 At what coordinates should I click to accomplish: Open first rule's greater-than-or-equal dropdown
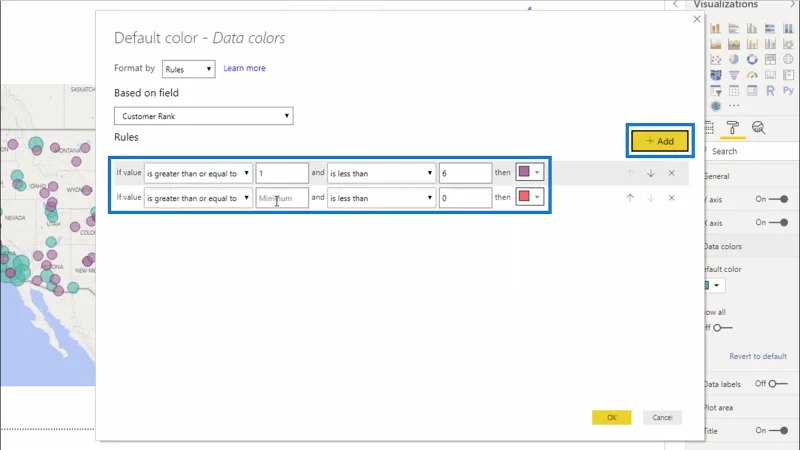[x=198, y=173]
